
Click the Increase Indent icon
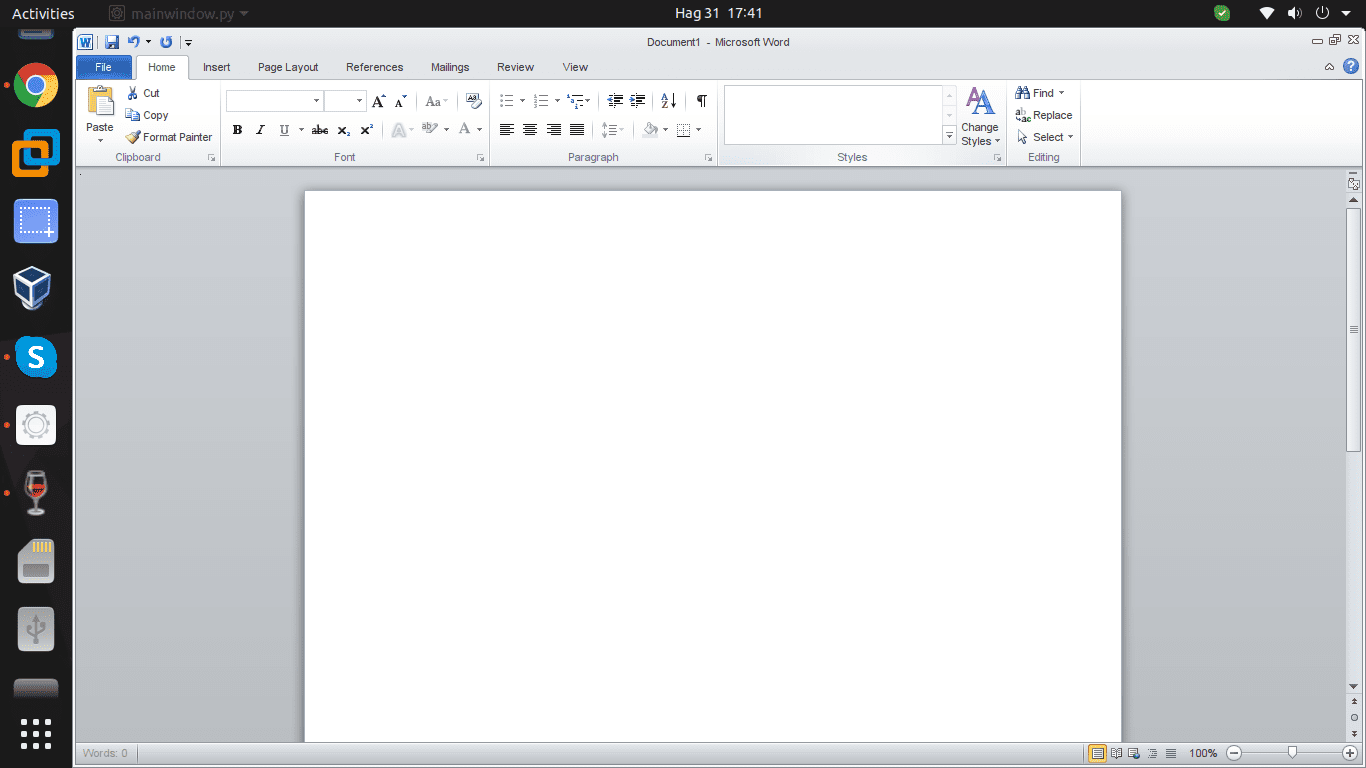tap(637, 101)
